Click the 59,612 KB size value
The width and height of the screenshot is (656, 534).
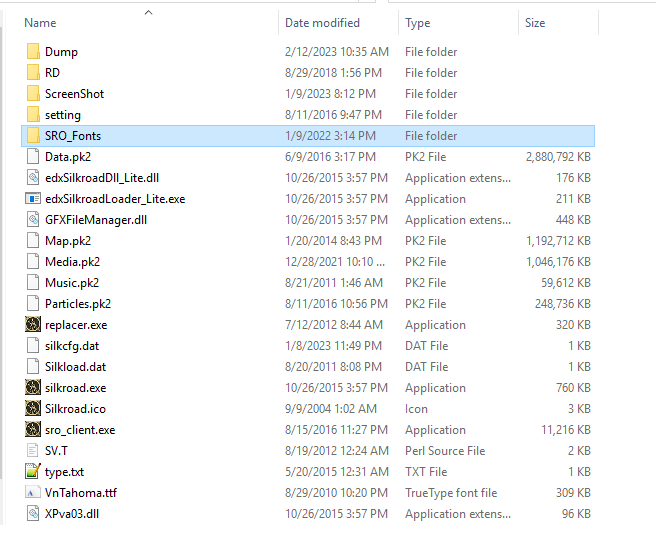point(566,282)
